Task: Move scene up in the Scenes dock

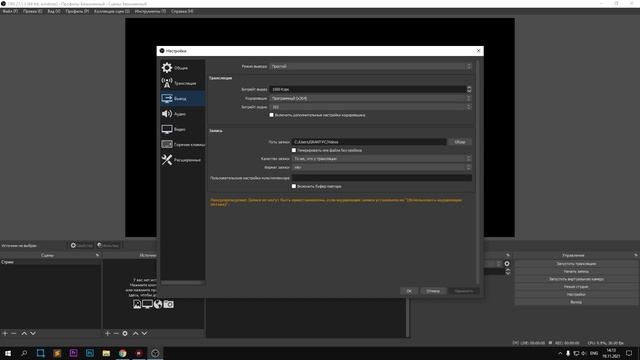Action: (x=24, y=333)
